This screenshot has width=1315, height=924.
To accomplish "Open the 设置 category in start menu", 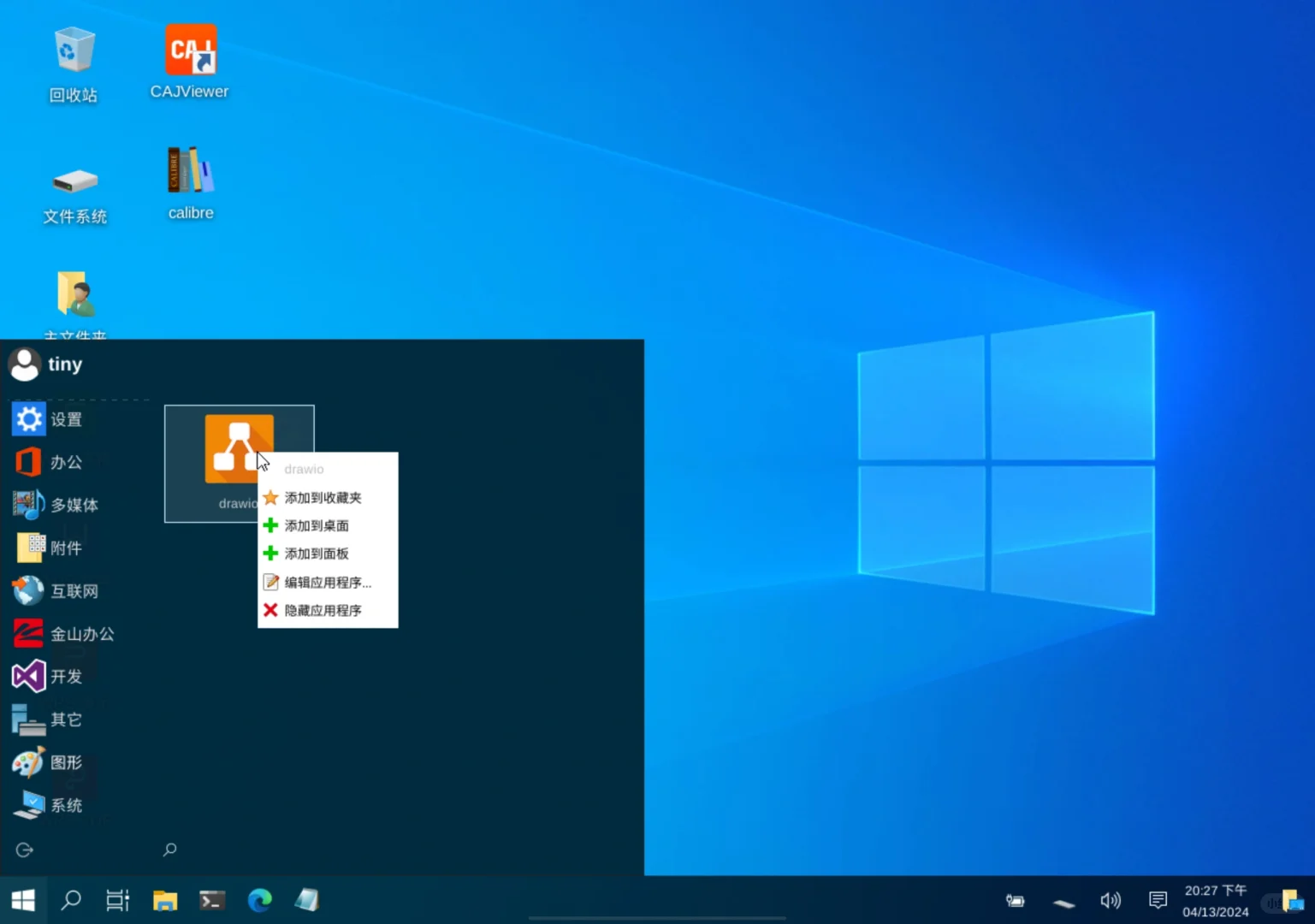I will tap(49, 419).
